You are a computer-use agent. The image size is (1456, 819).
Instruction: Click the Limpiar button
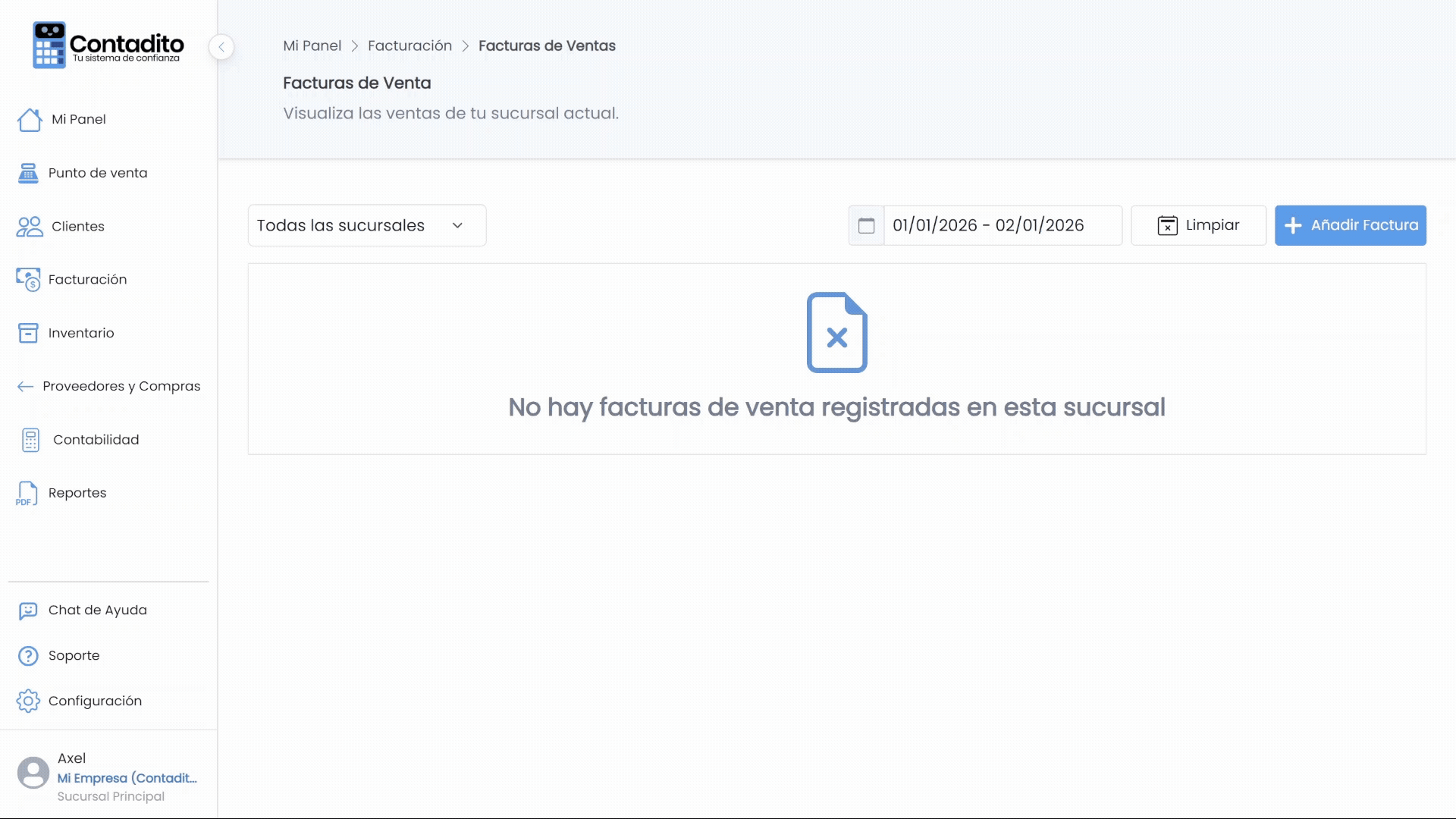pos(1198,225)
